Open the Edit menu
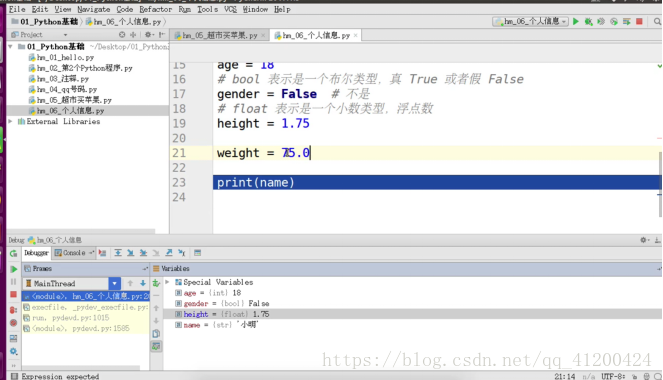This screenshot has height=380, width=663. pos(40,9)
